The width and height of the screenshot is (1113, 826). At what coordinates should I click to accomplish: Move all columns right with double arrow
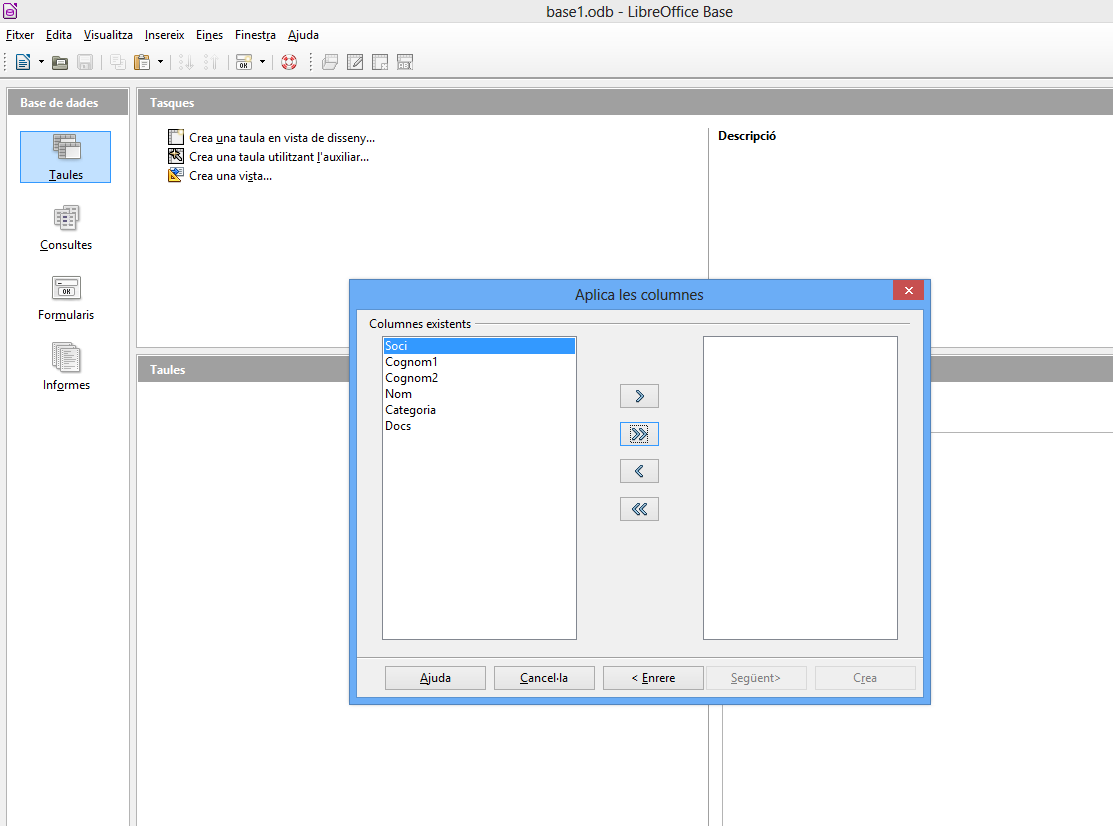pos(639,434)
